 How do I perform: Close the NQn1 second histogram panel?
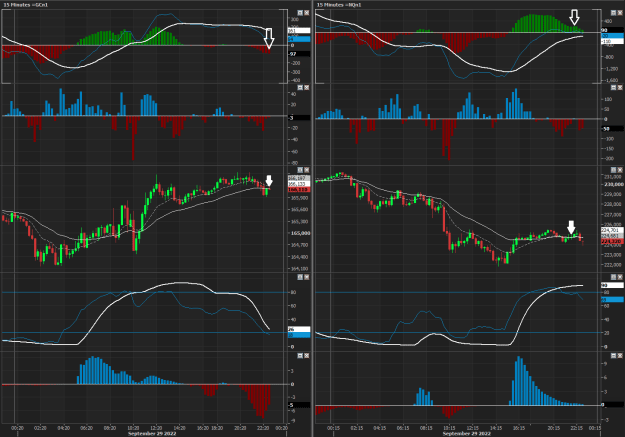pos(620,87)
